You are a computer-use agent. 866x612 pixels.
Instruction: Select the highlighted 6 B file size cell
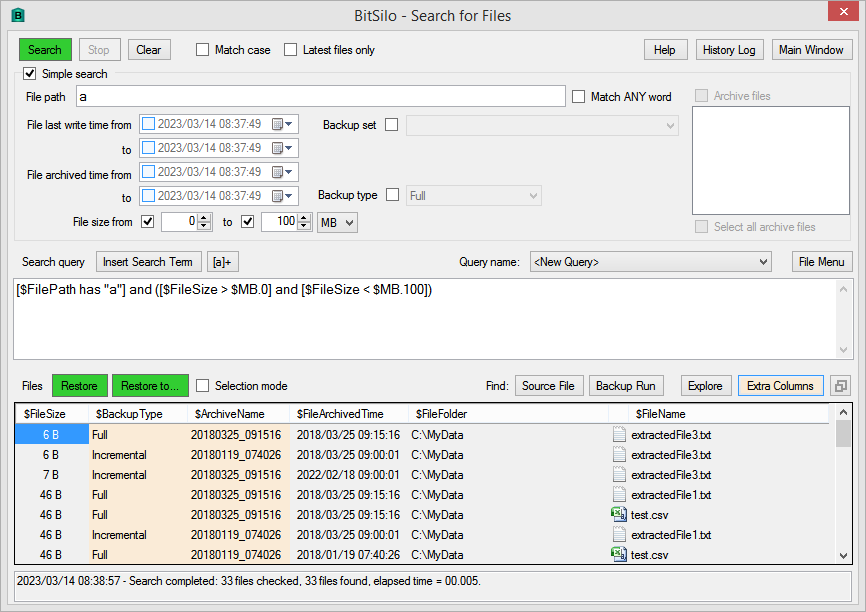51,435
